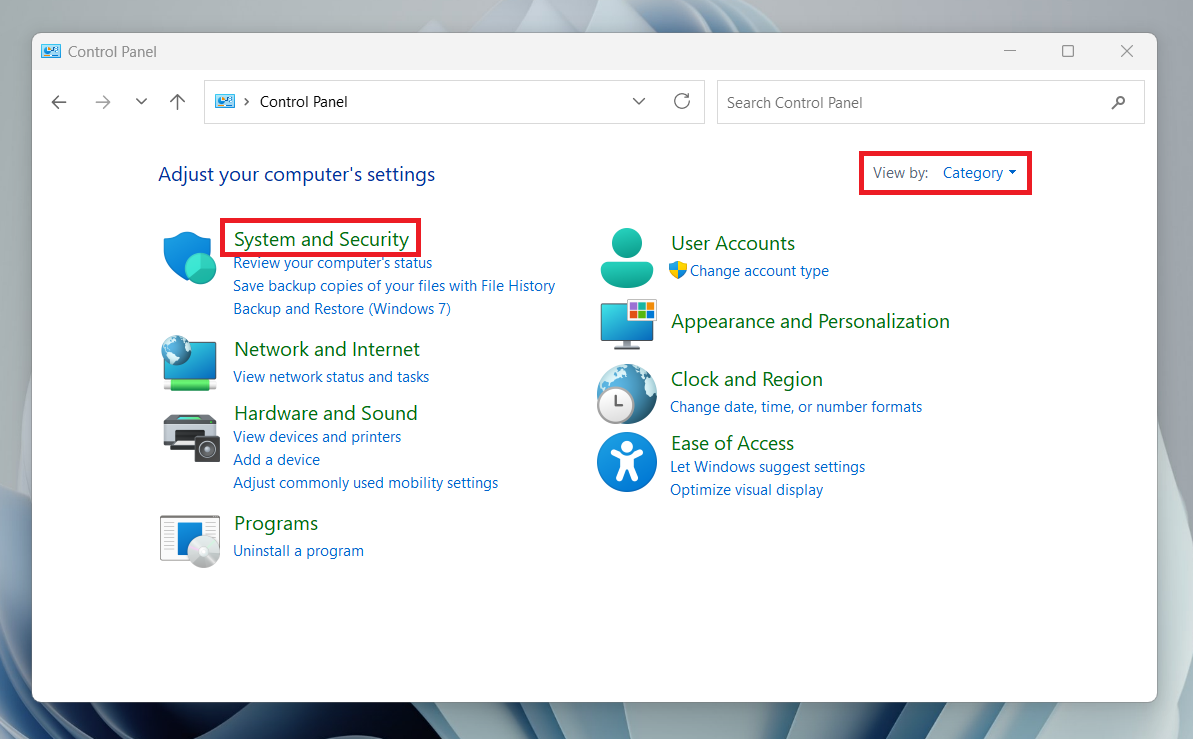Click the Control Panel icon in address bar
Screen dimensions: 1193x739
224,101
